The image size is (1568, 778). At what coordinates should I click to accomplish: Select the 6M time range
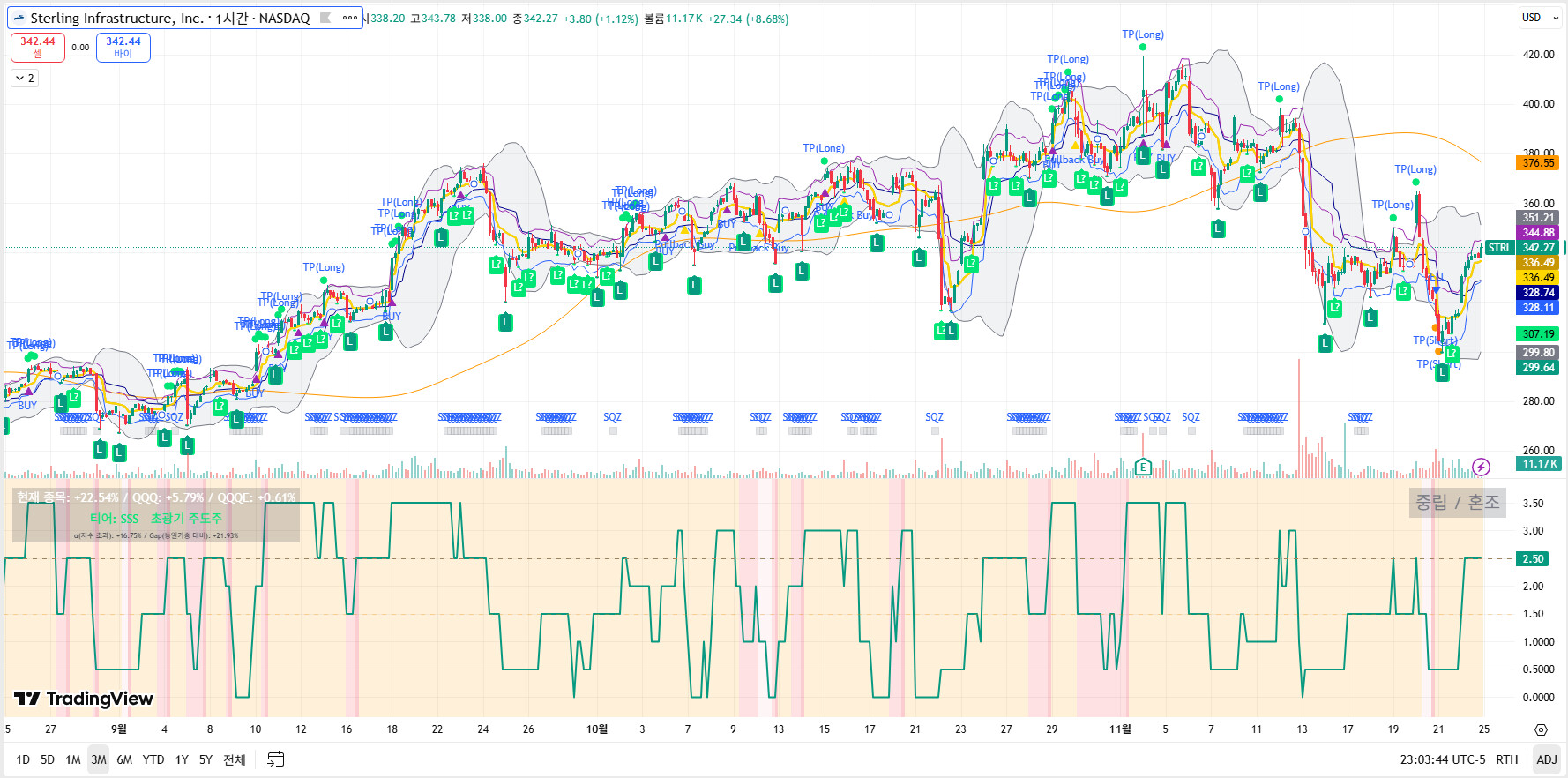124,759
